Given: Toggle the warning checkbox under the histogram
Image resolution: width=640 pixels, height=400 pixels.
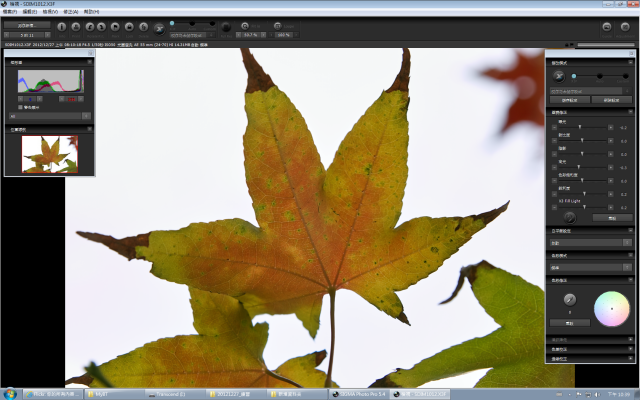Looking at the screenshot, I should [x=20, y=107].
